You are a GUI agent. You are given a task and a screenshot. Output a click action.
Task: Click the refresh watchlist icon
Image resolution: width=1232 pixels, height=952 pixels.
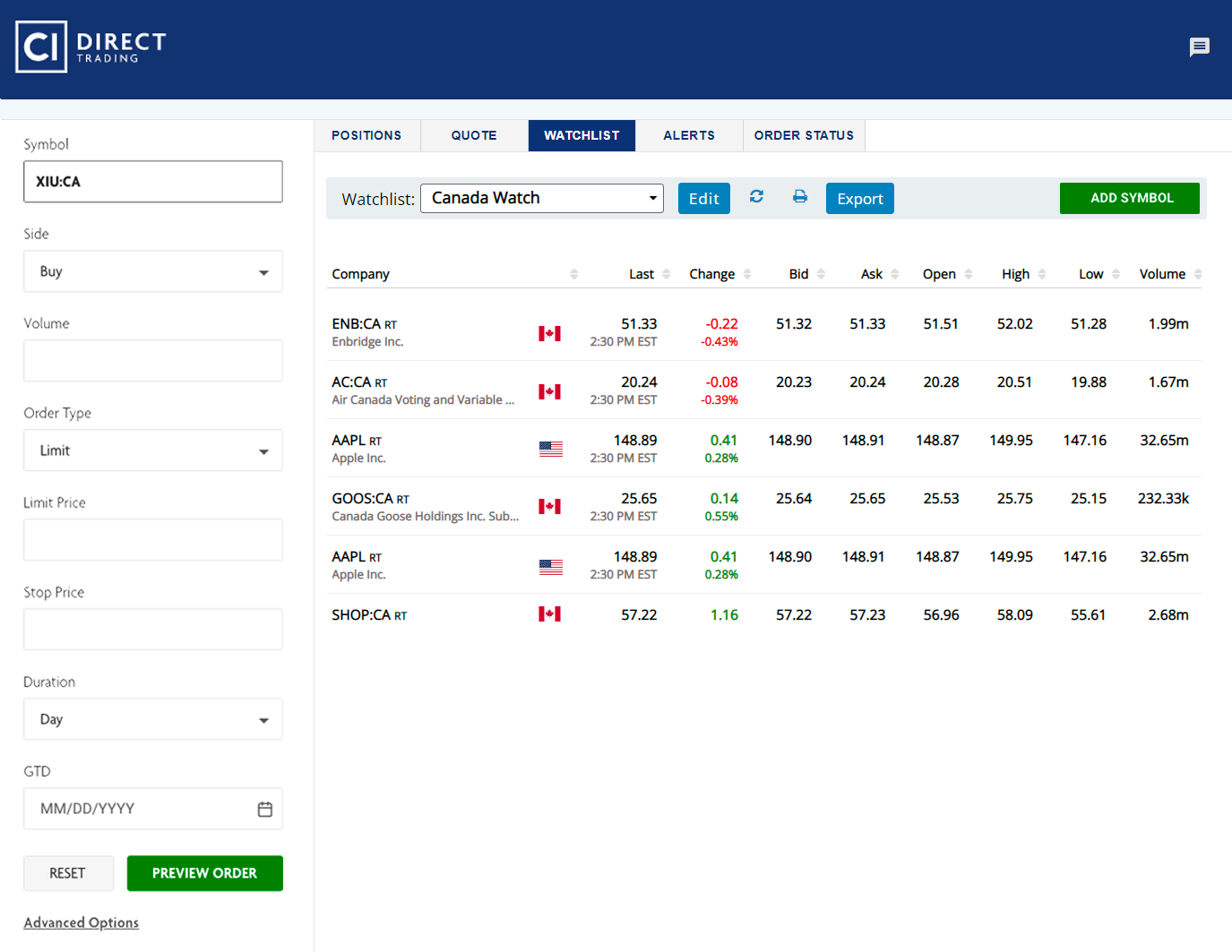[x=756, y=197]
